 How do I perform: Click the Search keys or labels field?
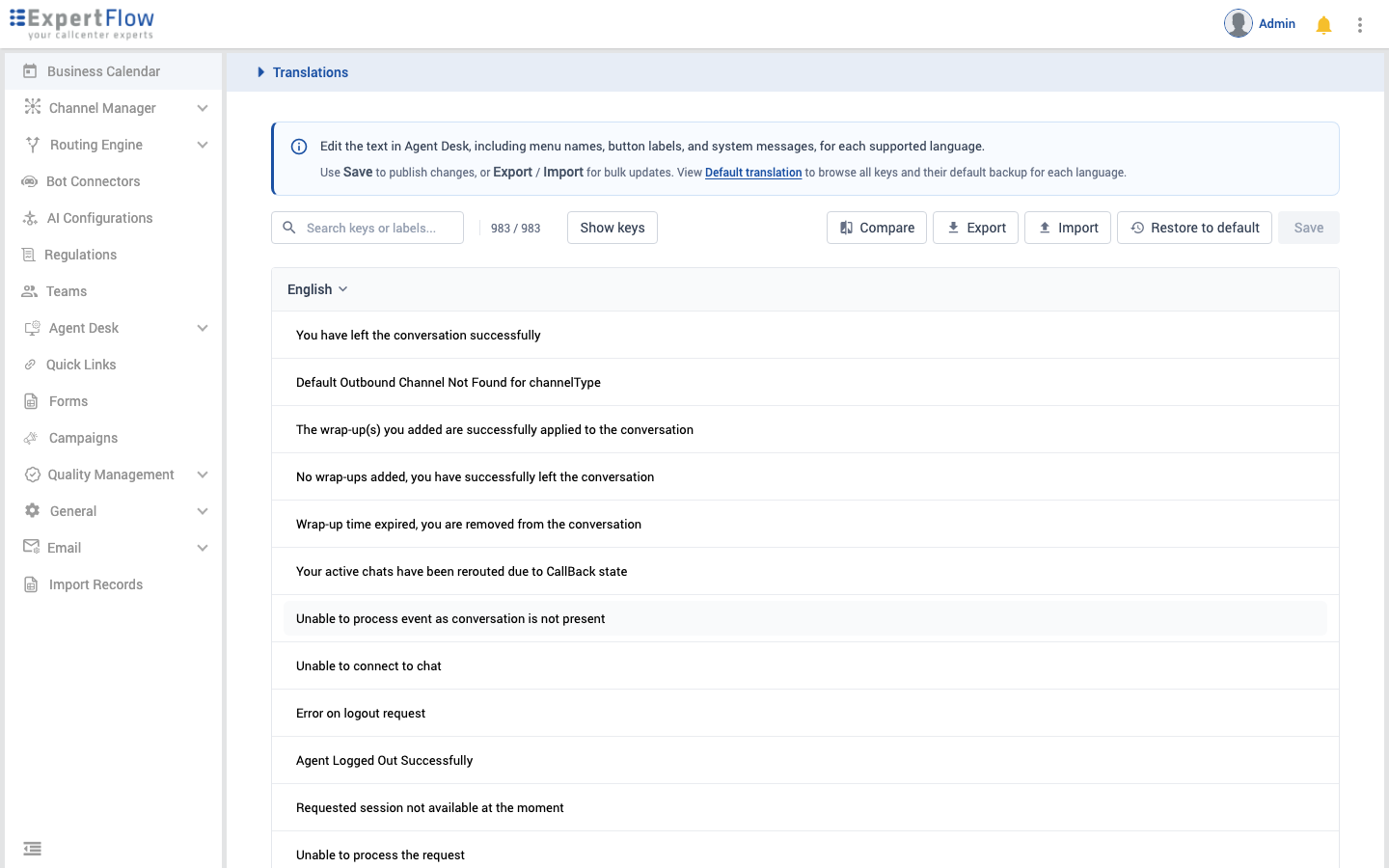(368, 228)
